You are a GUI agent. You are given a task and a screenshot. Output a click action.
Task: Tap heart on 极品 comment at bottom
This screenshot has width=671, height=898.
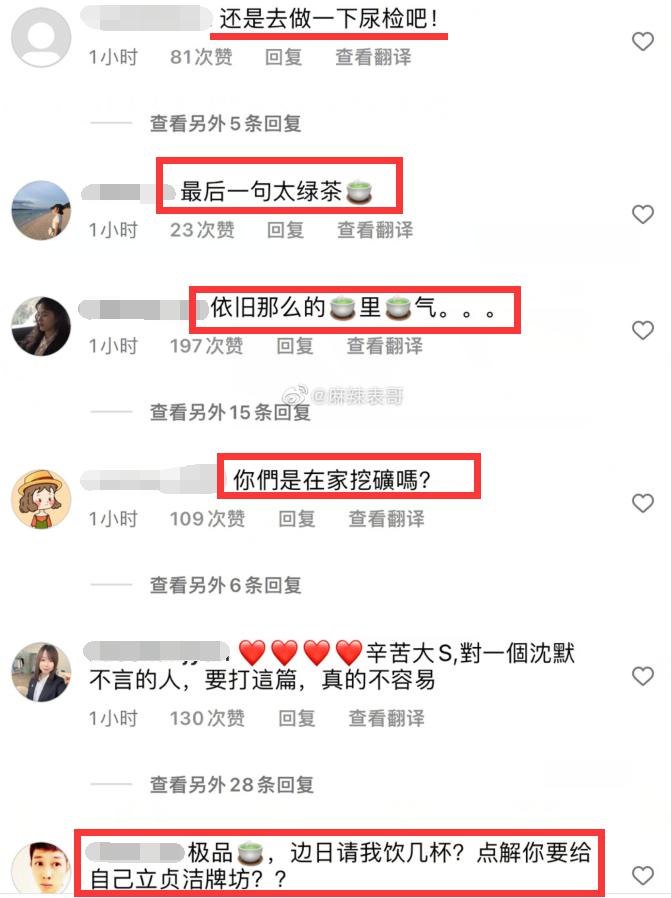(642, 875)
